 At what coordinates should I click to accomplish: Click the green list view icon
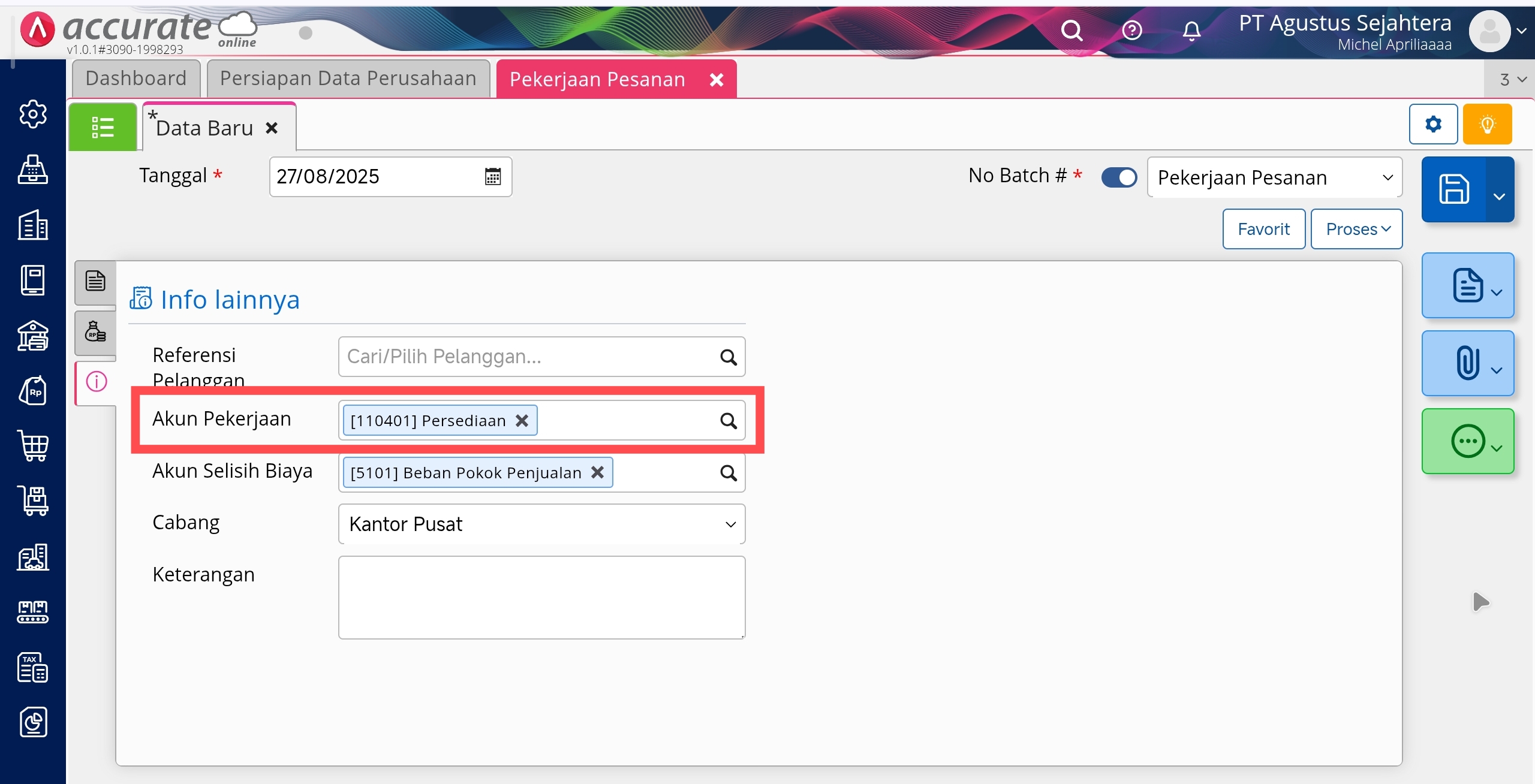point(103,127)
